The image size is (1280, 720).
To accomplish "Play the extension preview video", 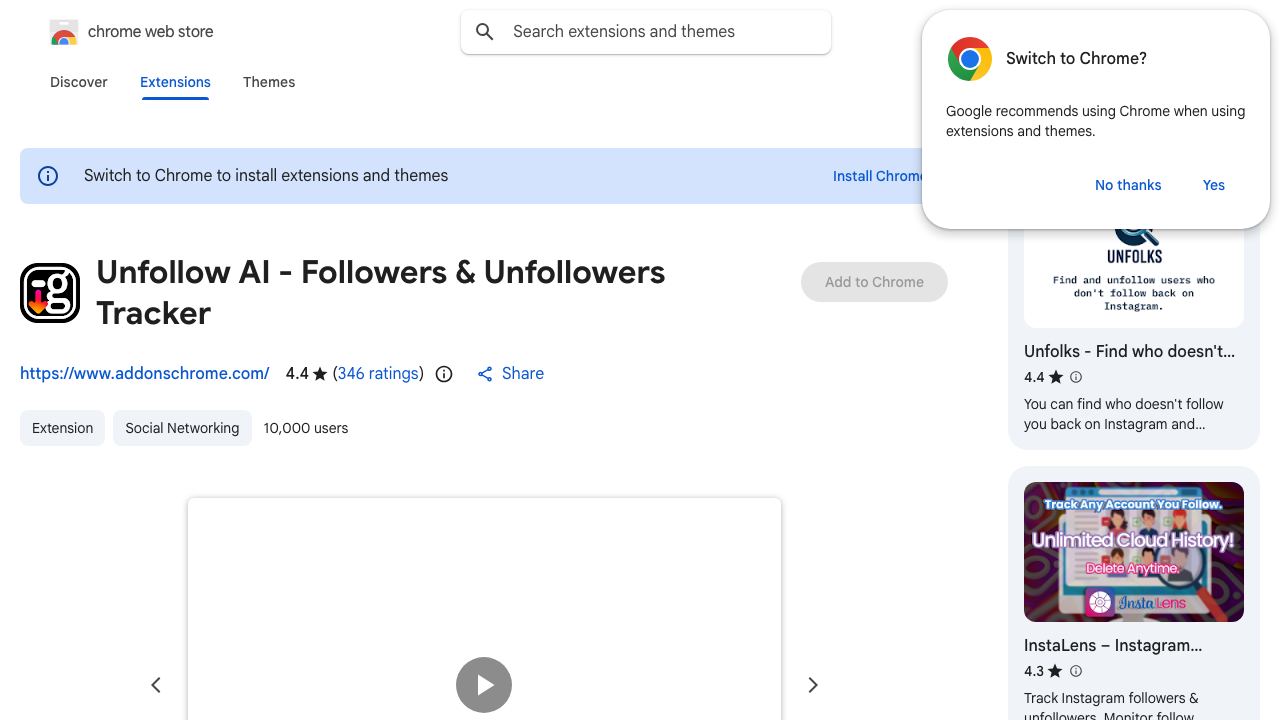I will (484, 685).
